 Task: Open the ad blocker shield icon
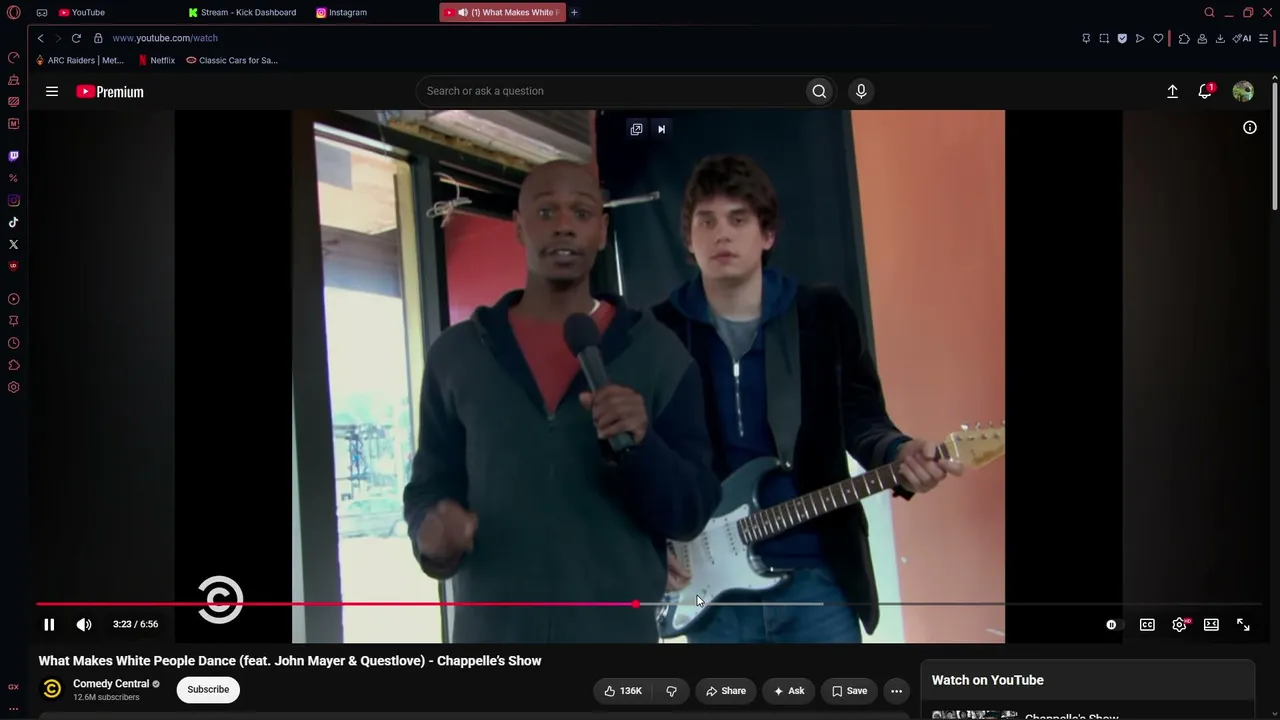click(1122, 38)
